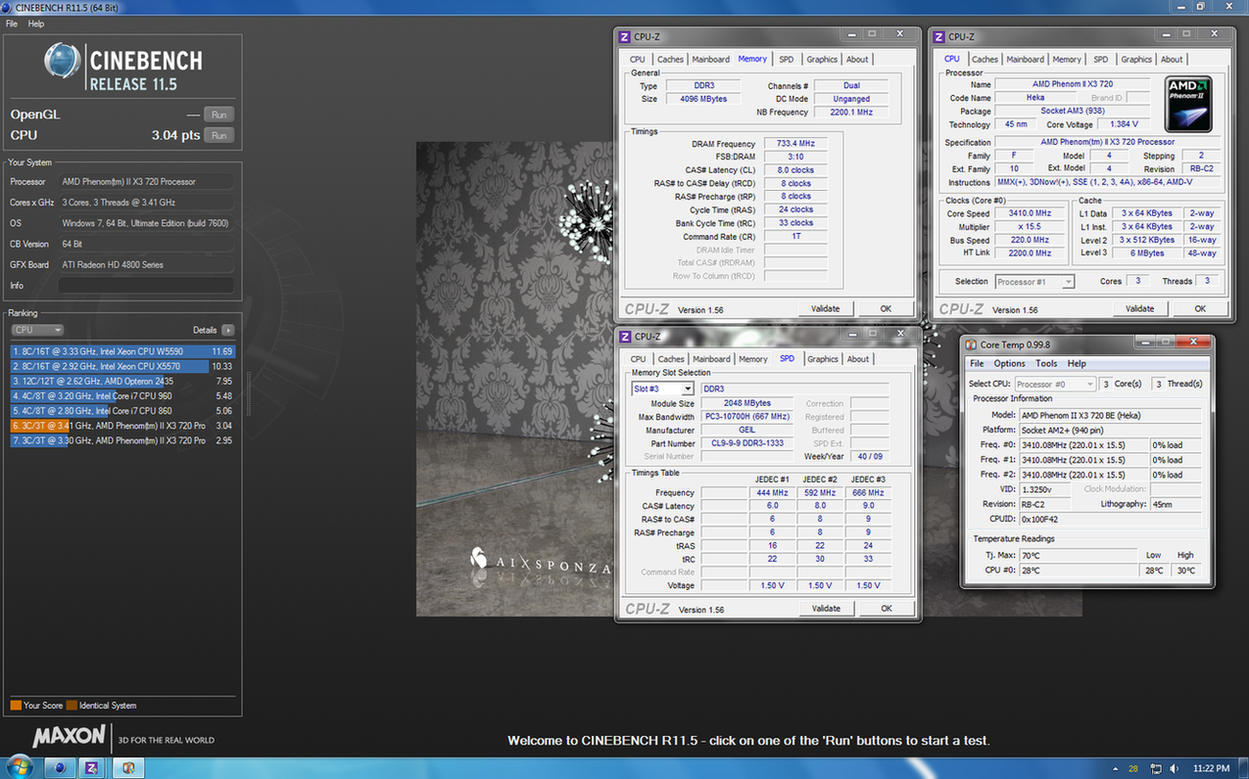Select the Intel Xeon CPU X5570 ranking row

pyautogui.click(x=123, y=366)
